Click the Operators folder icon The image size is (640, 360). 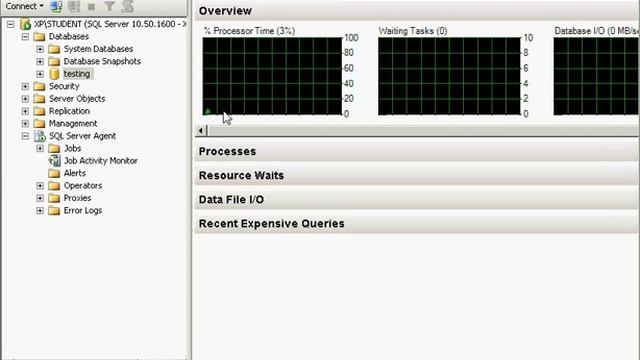click(x=54, y=186)
